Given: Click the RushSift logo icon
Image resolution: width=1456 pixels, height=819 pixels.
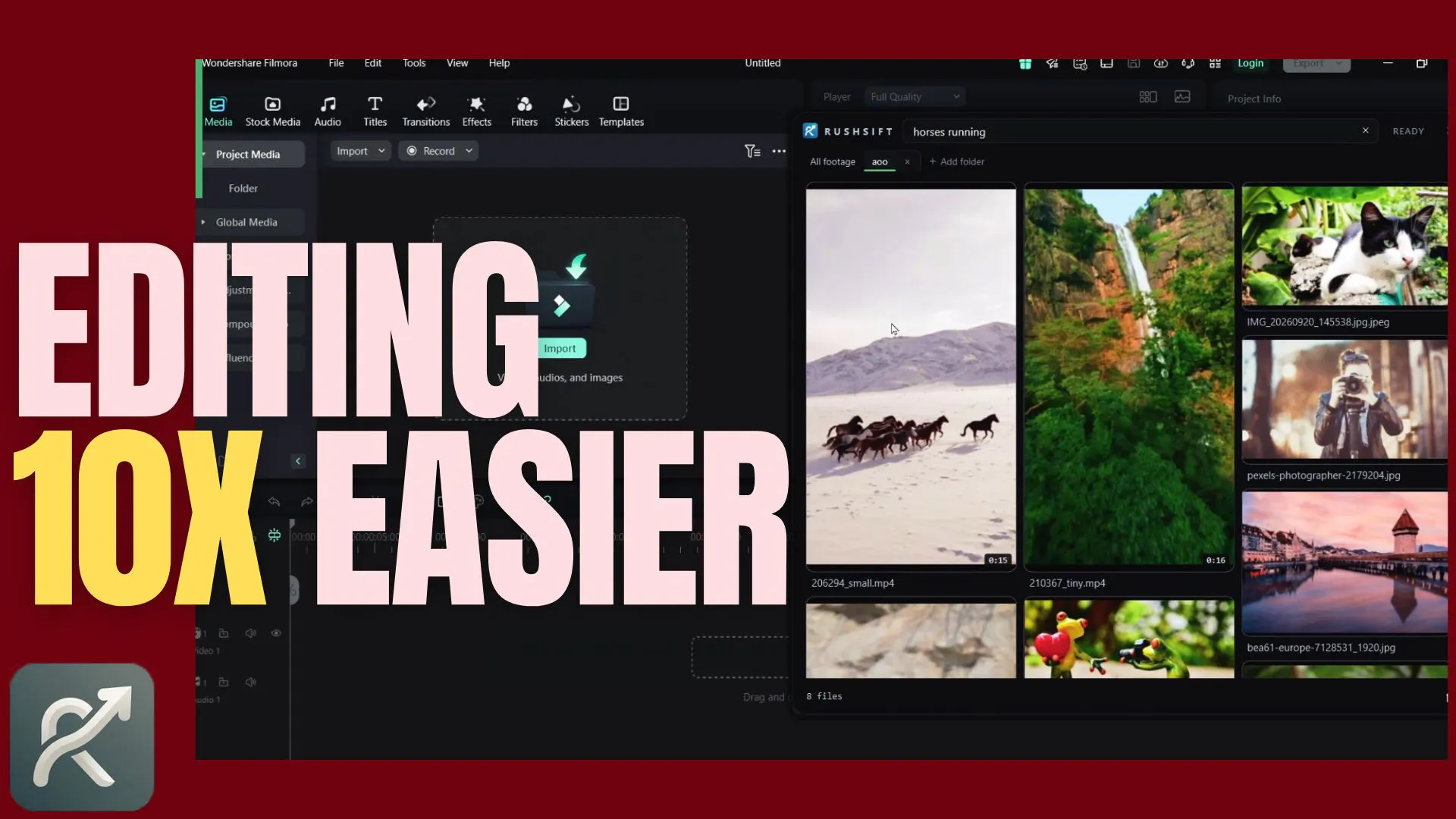Looking at the screenshot, I should click(x=811, y=131).
